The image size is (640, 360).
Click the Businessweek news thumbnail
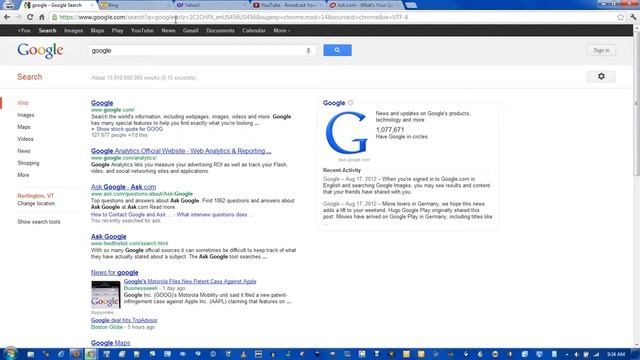tap(106, 295)
